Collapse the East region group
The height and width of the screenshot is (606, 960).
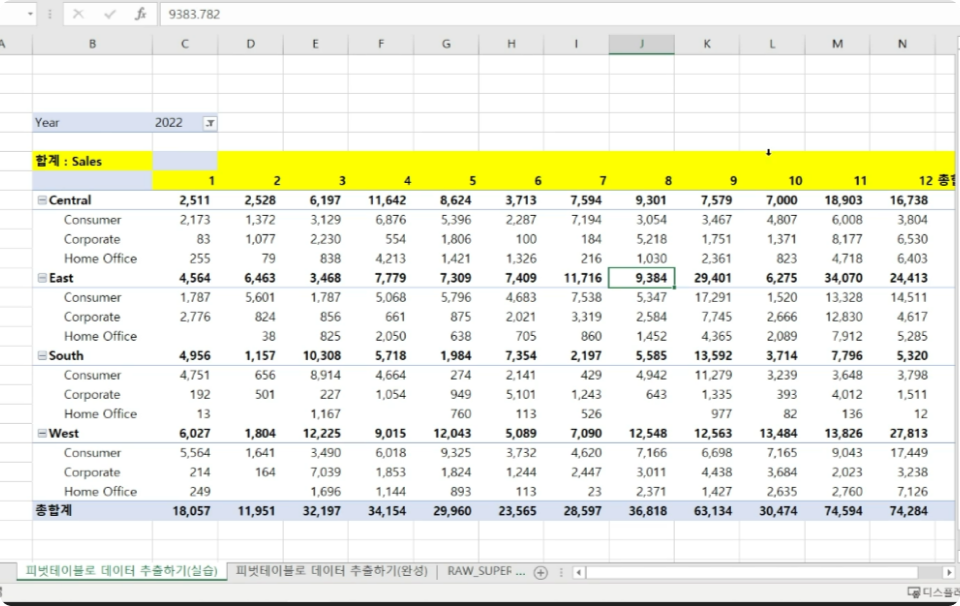[42, 278]
